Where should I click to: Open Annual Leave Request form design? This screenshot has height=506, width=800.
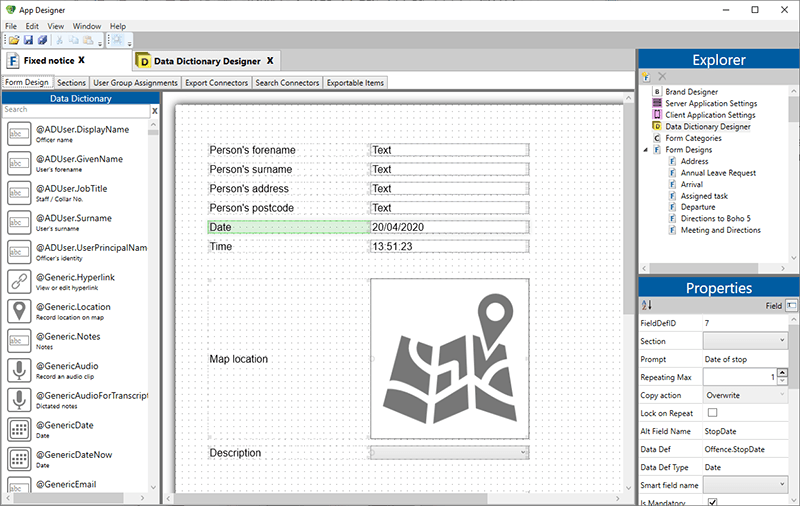click(x=718, y=173)
